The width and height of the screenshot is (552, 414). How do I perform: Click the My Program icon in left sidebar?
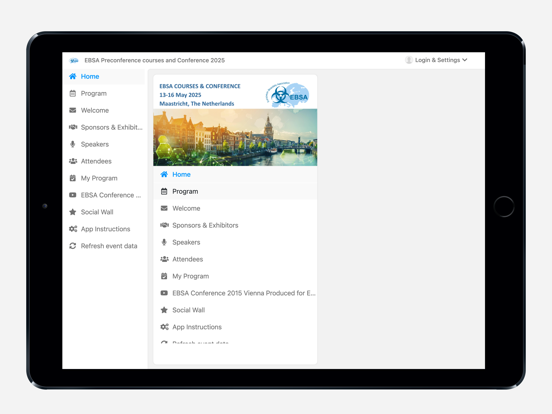coord(73,178)
